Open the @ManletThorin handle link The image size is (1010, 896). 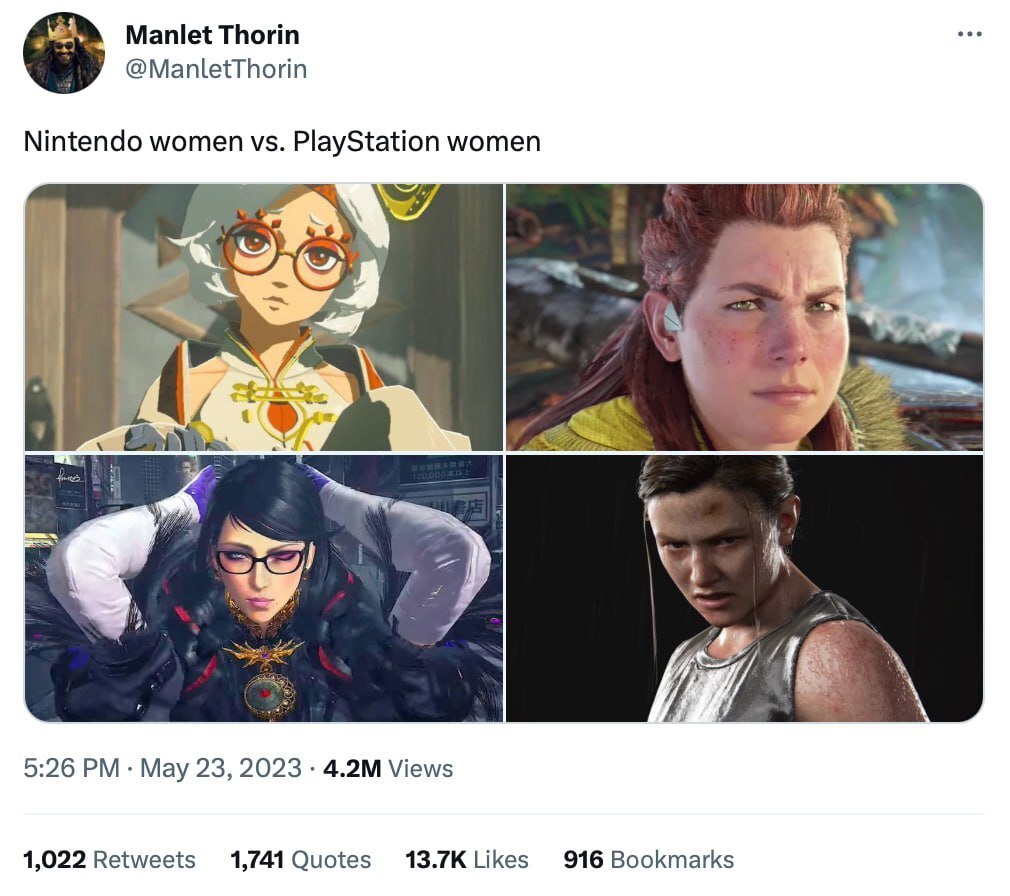(216, 69)
